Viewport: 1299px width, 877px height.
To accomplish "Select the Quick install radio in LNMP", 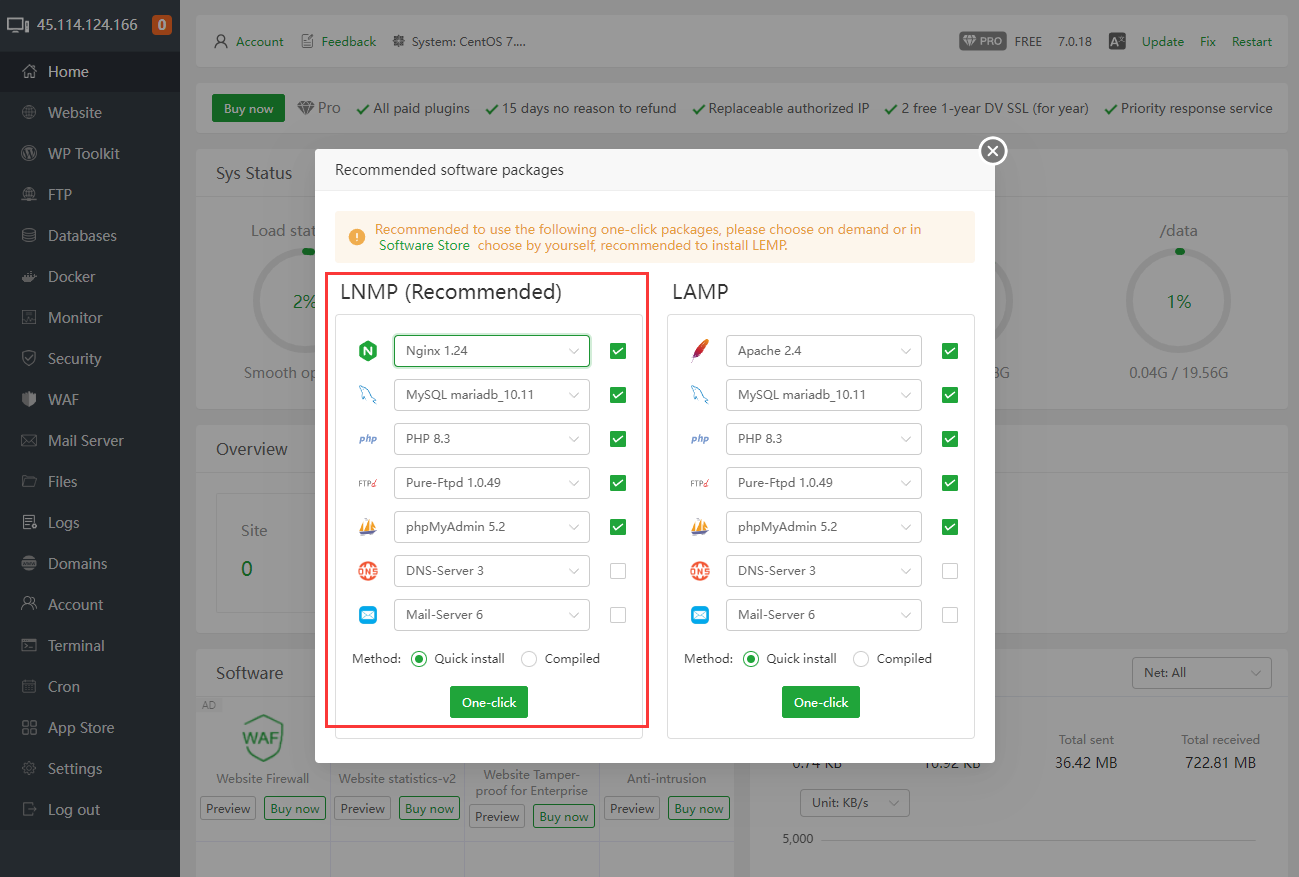I will point(419,659).
